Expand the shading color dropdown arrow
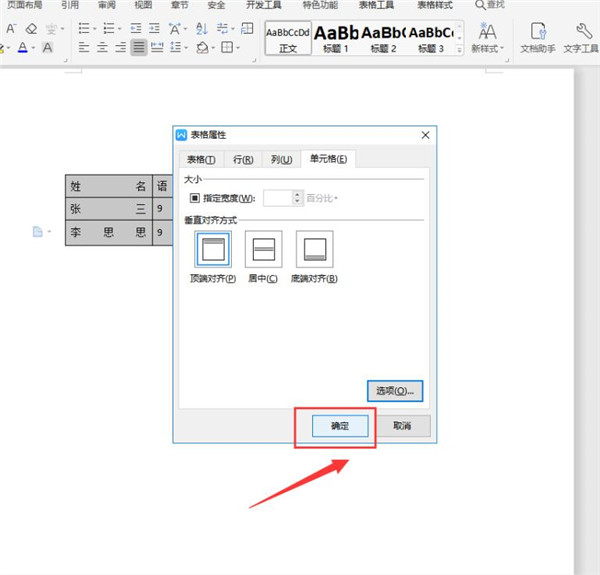The width and height of the screenshot is (600, 575). pyautogui.click(x=213, y=48)
